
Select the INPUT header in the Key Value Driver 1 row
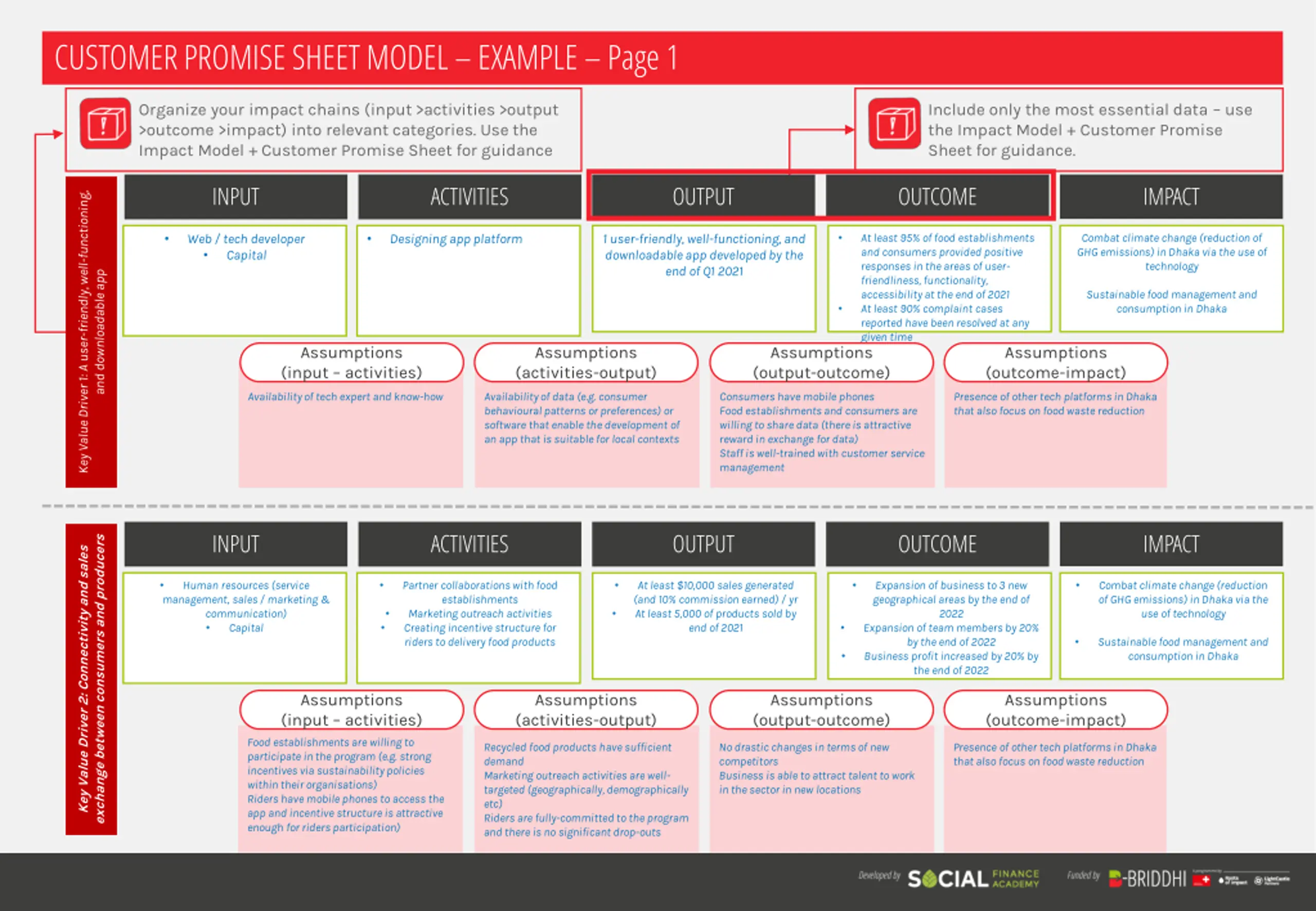click(x=235, y=197)
